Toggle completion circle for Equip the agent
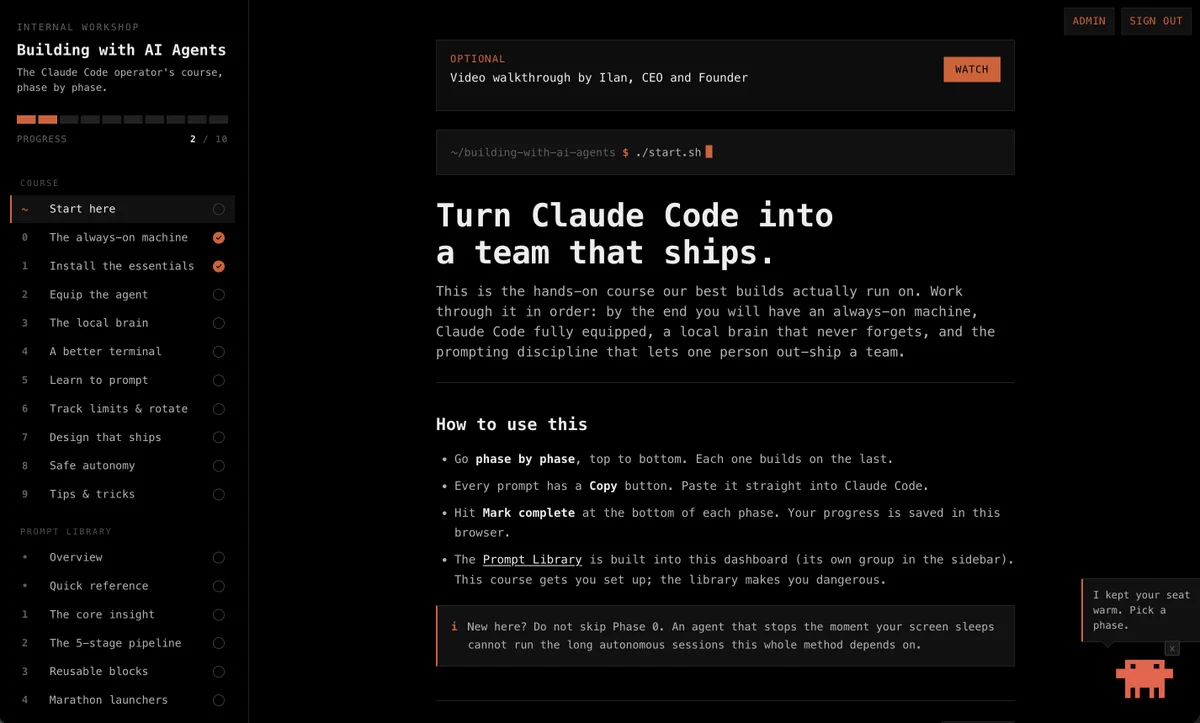1200x723 pixels. [x=219, y=295]
